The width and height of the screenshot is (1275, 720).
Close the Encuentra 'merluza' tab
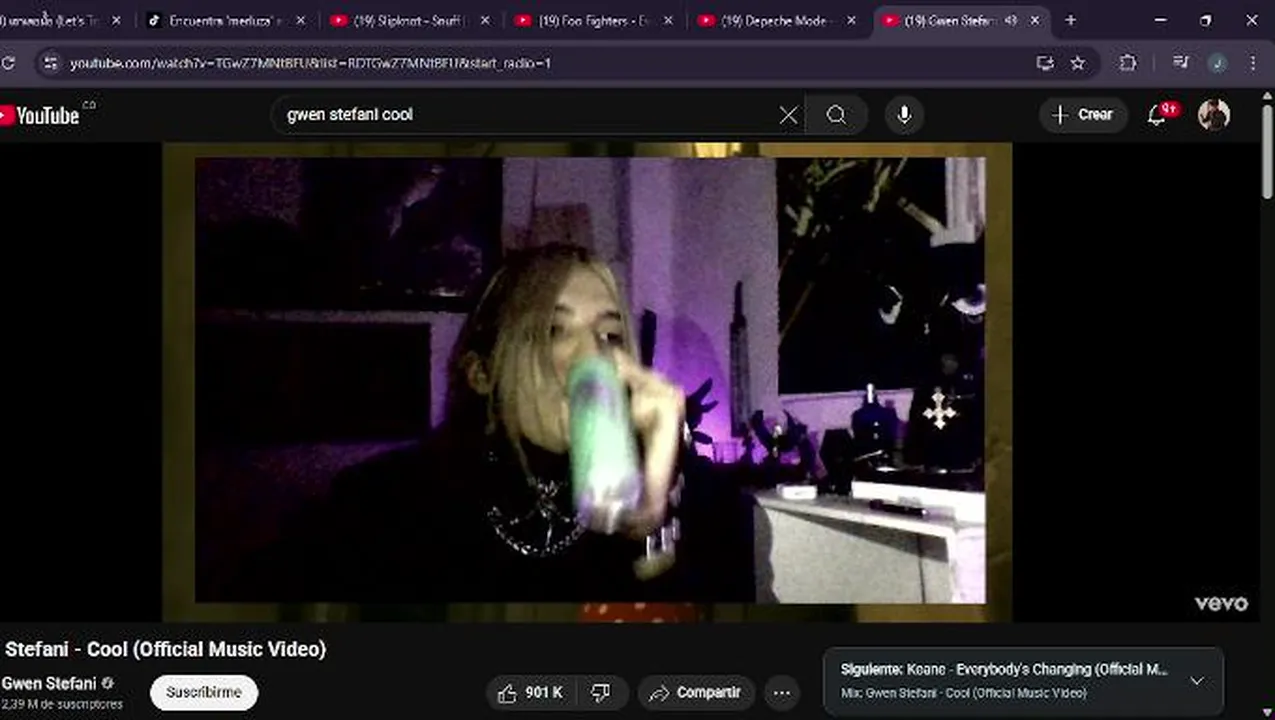(300, 20)
